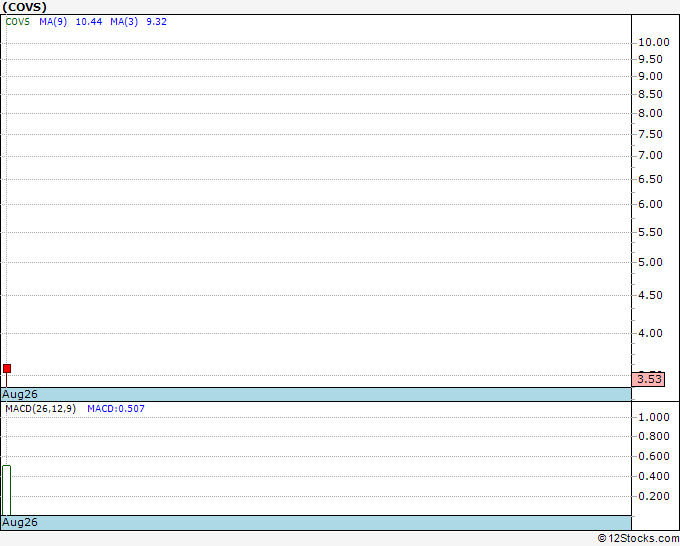Click the 7.00 price axis label
The image size is (680, 546).
point(650,155)
